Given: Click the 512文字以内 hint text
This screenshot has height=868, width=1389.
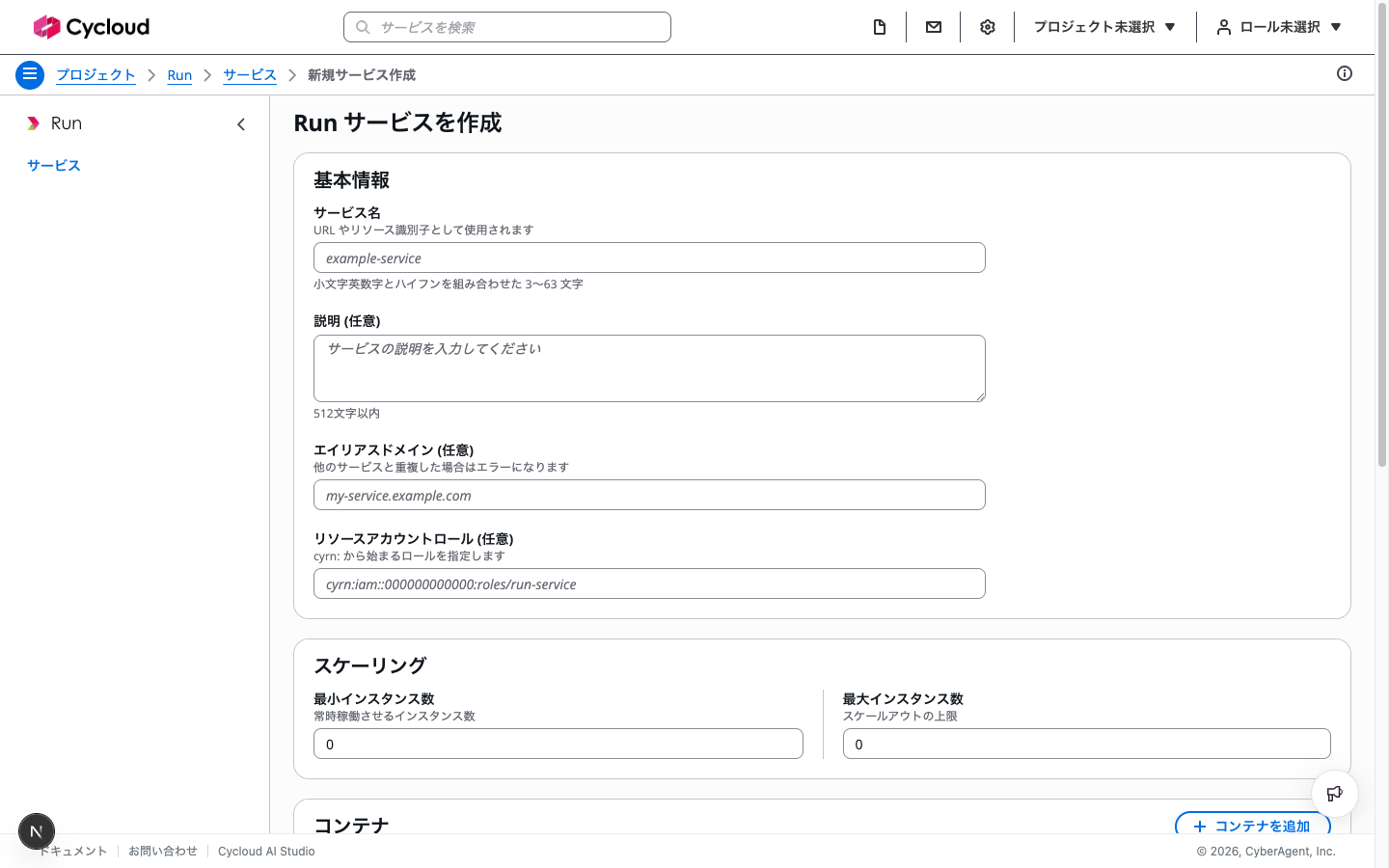Looking at the screenshot, I should (346, 413).
